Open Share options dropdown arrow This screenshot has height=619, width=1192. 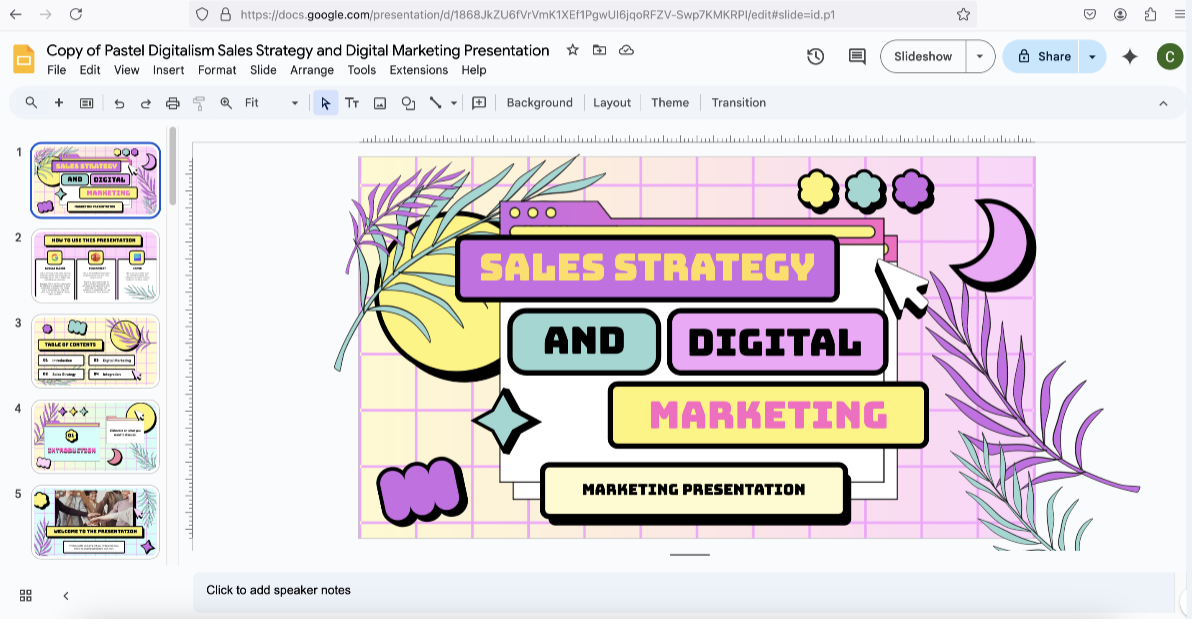pyautogui.click(x=1092, y=56)
